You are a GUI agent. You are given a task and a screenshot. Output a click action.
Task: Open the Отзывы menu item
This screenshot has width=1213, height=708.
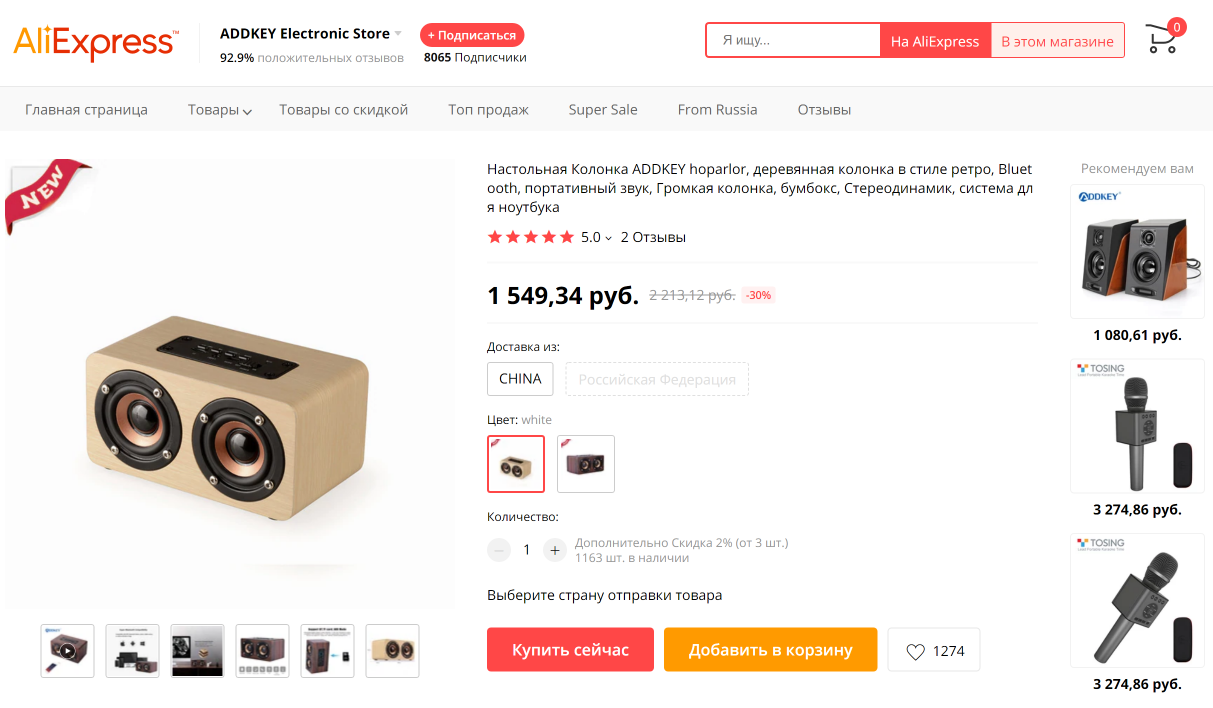coord(824,110)
